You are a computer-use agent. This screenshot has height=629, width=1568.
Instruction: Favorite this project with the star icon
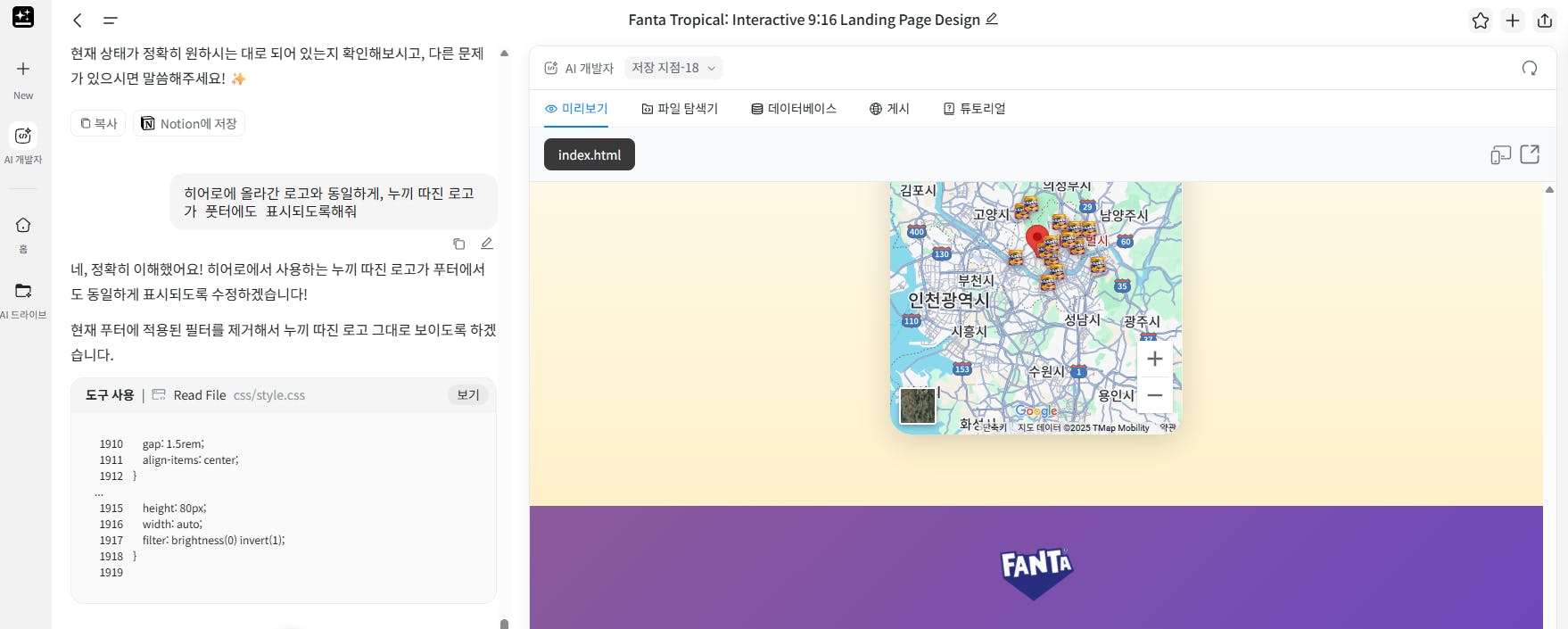coord(1481,21)
